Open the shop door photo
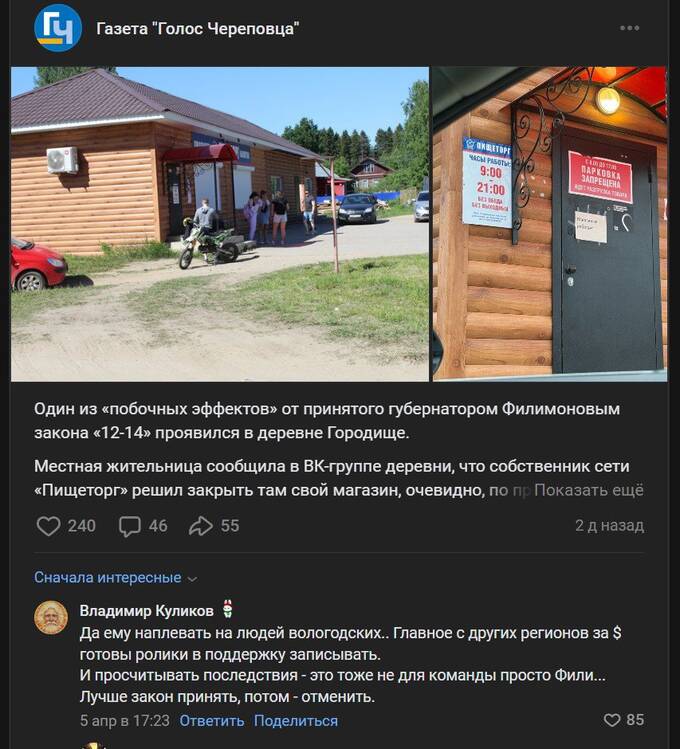 tap(550, 224)
